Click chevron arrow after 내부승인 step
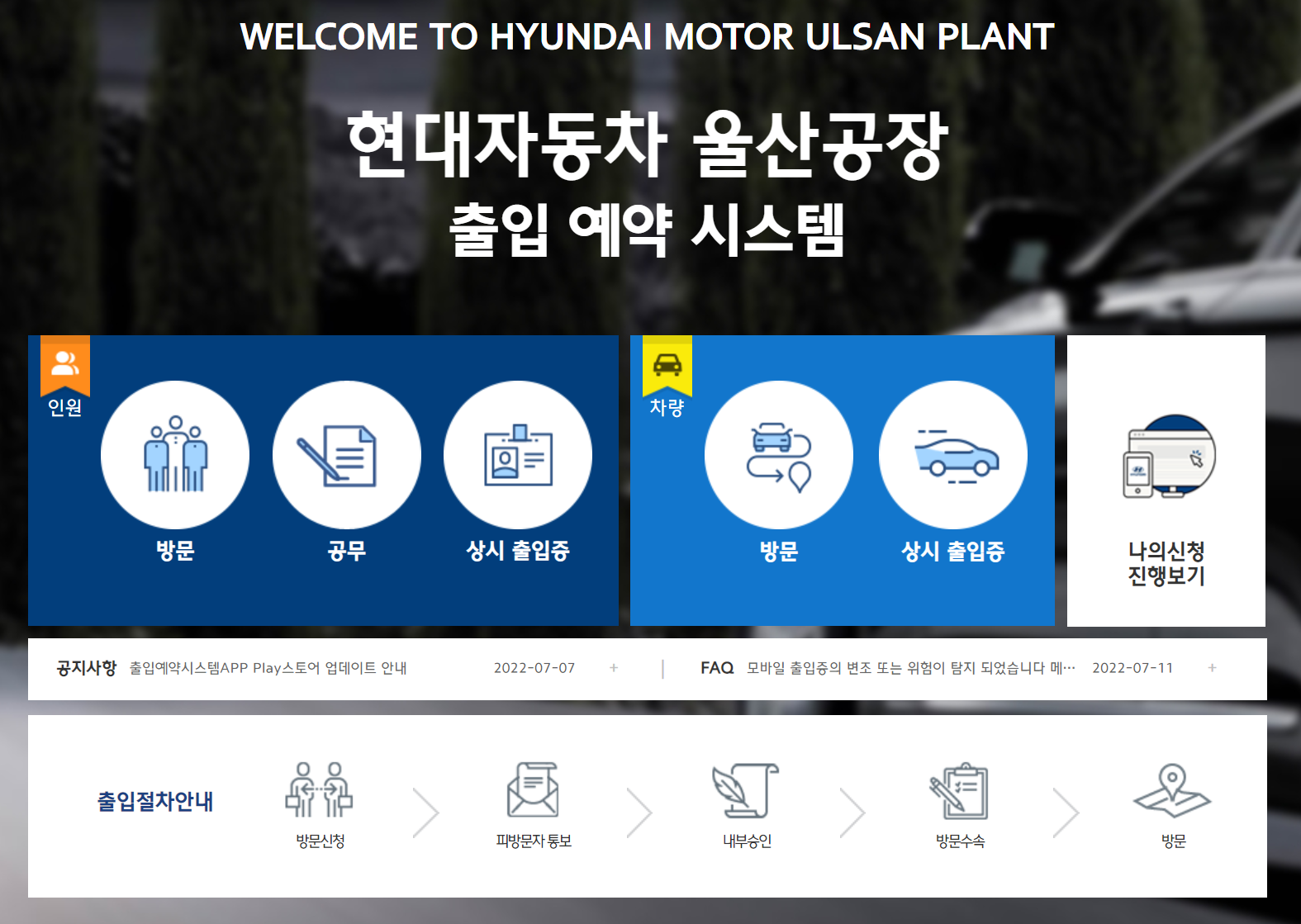1301x924 pixels. click(852, 813)
